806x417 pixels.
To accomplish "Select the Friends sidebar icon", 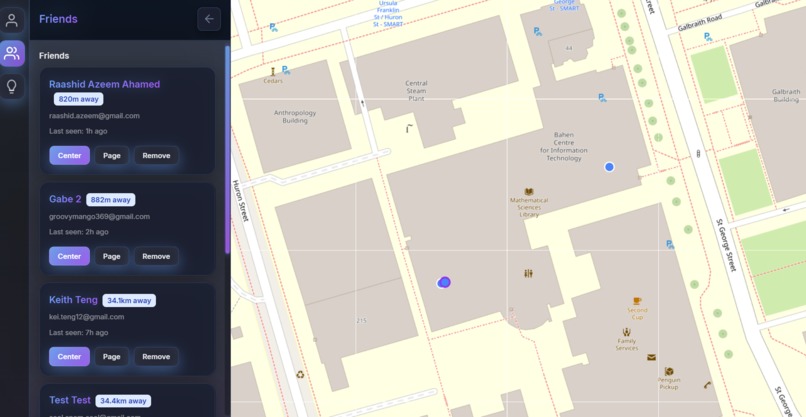I will [12, 53].
